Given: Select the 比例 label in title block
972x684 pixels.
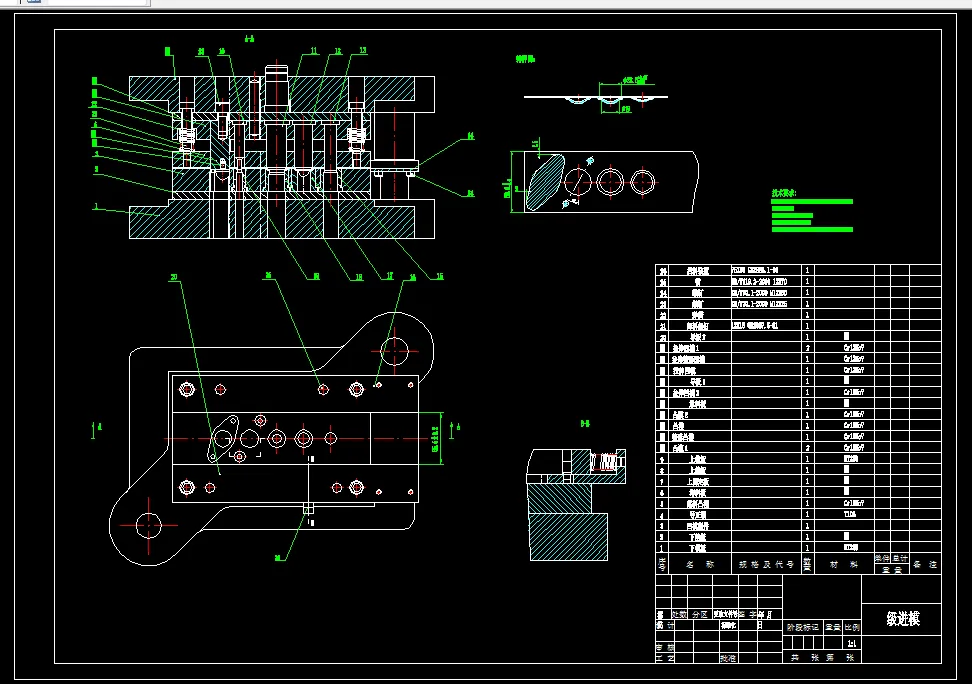Looking at the screenshot, I should coord(852,627).
